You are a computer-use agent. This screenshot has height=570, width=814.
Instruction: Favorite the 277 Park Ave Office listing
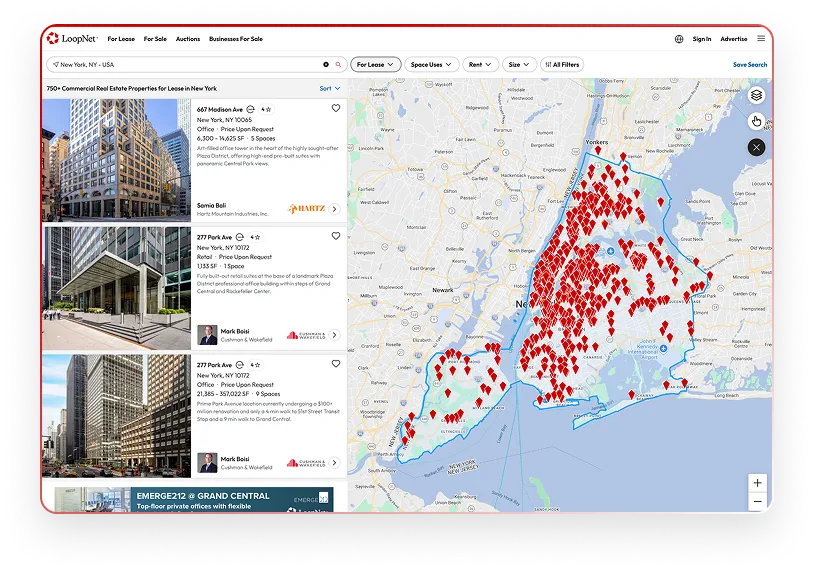pos(336,363)
